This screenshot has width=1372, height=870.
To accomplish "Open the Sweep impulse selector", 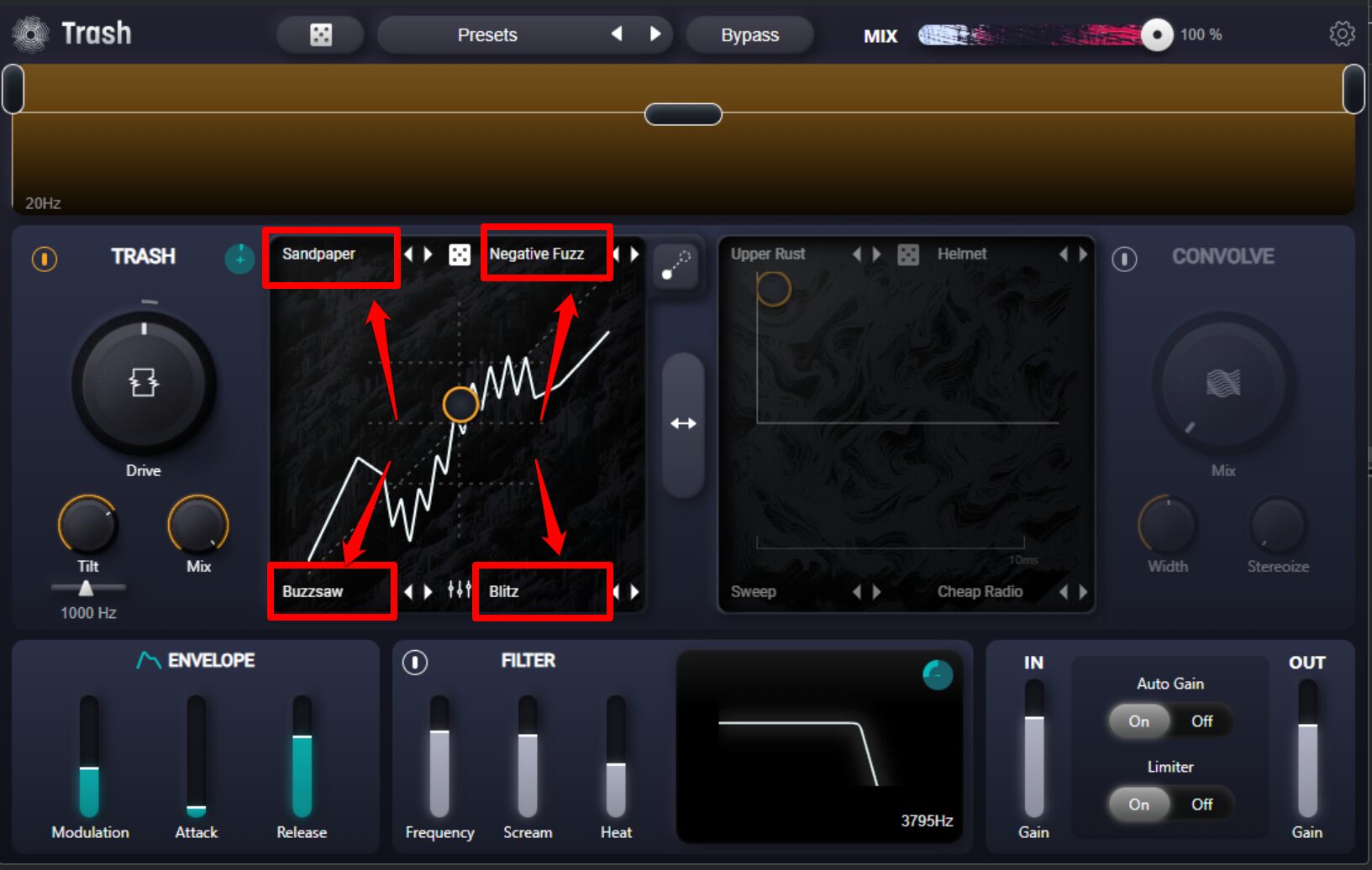I will click(x=754, y=591).
